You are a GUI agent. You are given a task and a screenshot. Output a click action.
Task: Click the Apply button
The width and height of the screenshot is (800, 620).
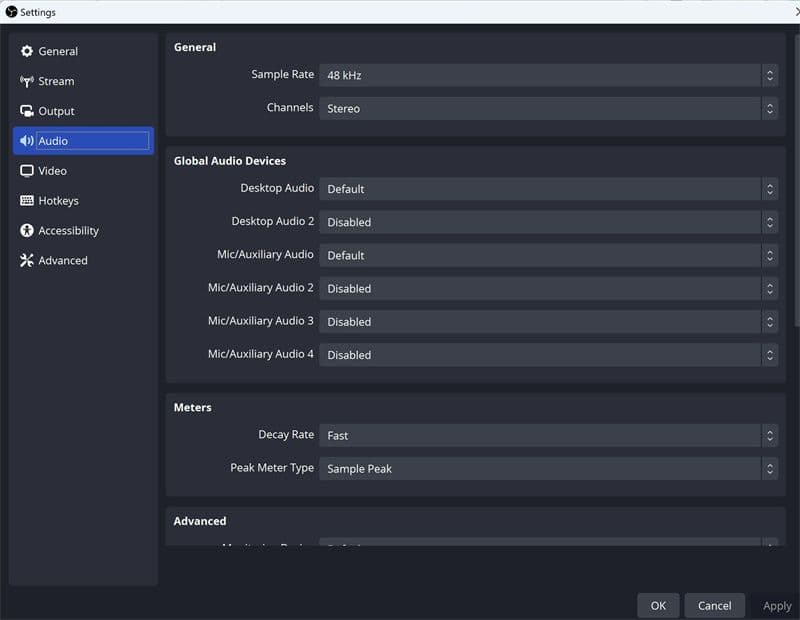coord(777,605)
